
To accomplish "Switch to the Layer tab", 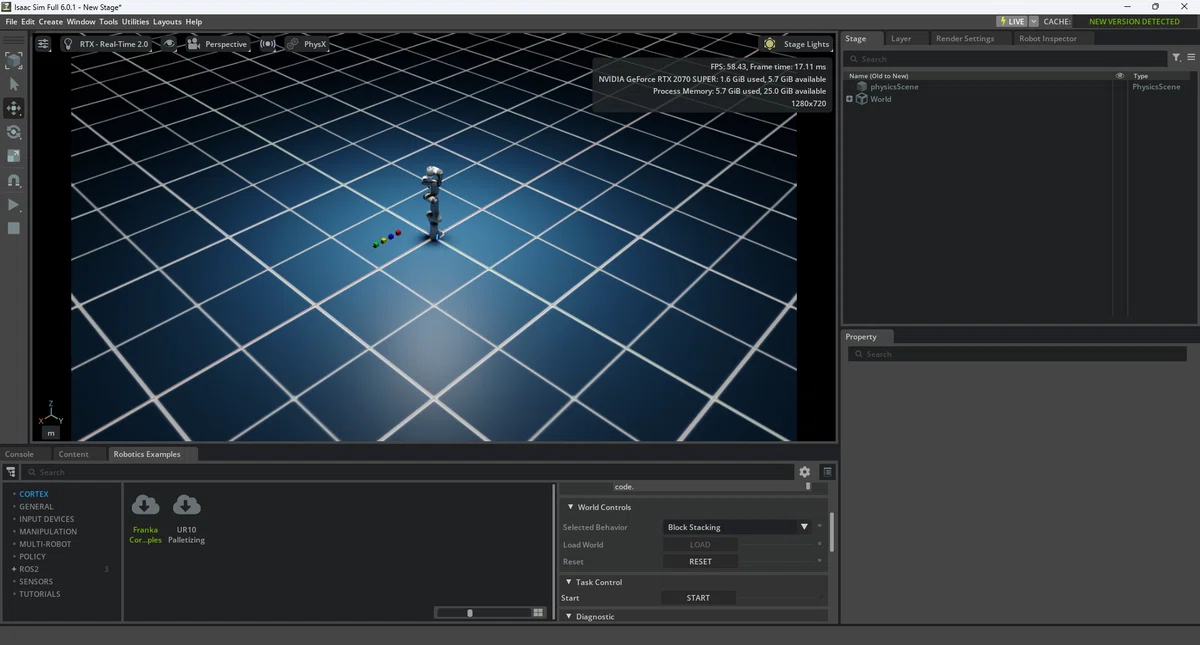I will 901,38.
